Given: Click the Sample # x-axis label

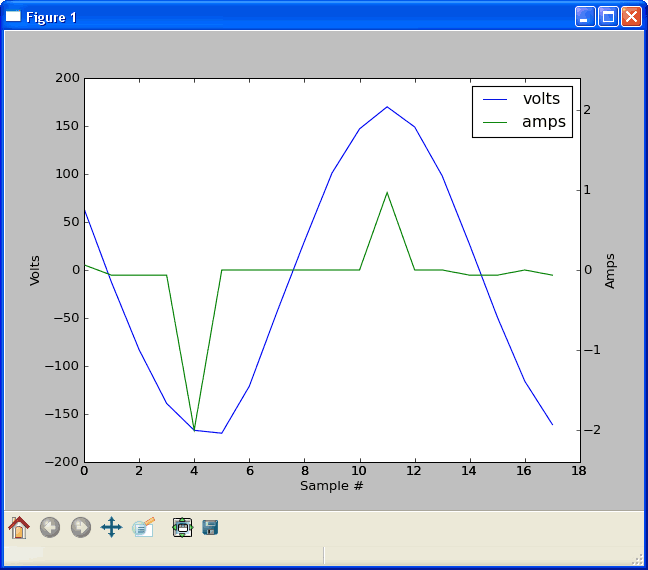Looking at the screenshot, I should [x=331, y=485].
